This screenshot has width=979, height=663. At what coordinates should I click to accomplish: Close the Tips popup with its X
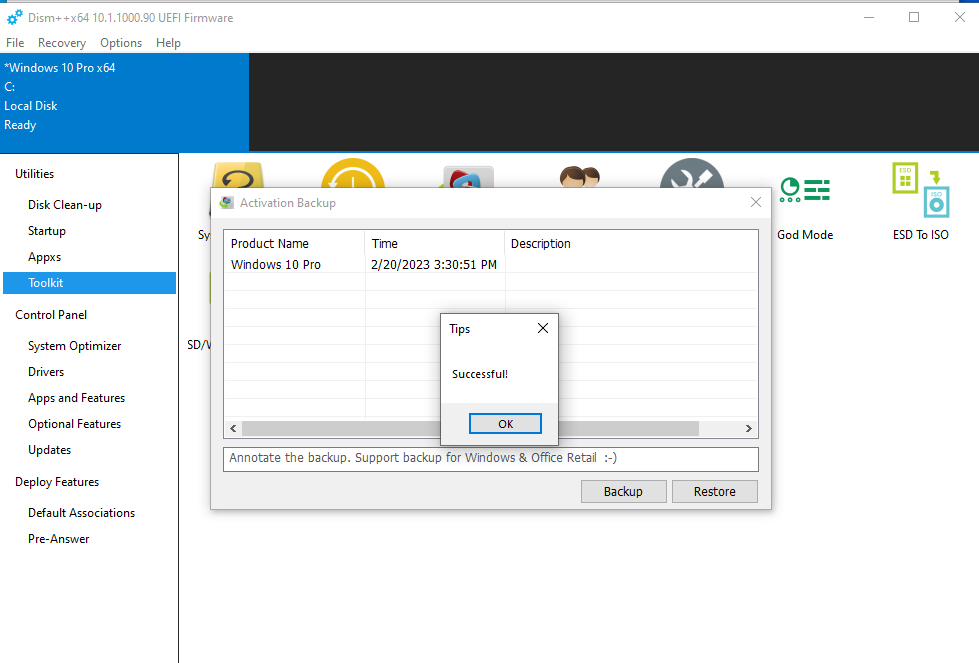pos(543,328)
